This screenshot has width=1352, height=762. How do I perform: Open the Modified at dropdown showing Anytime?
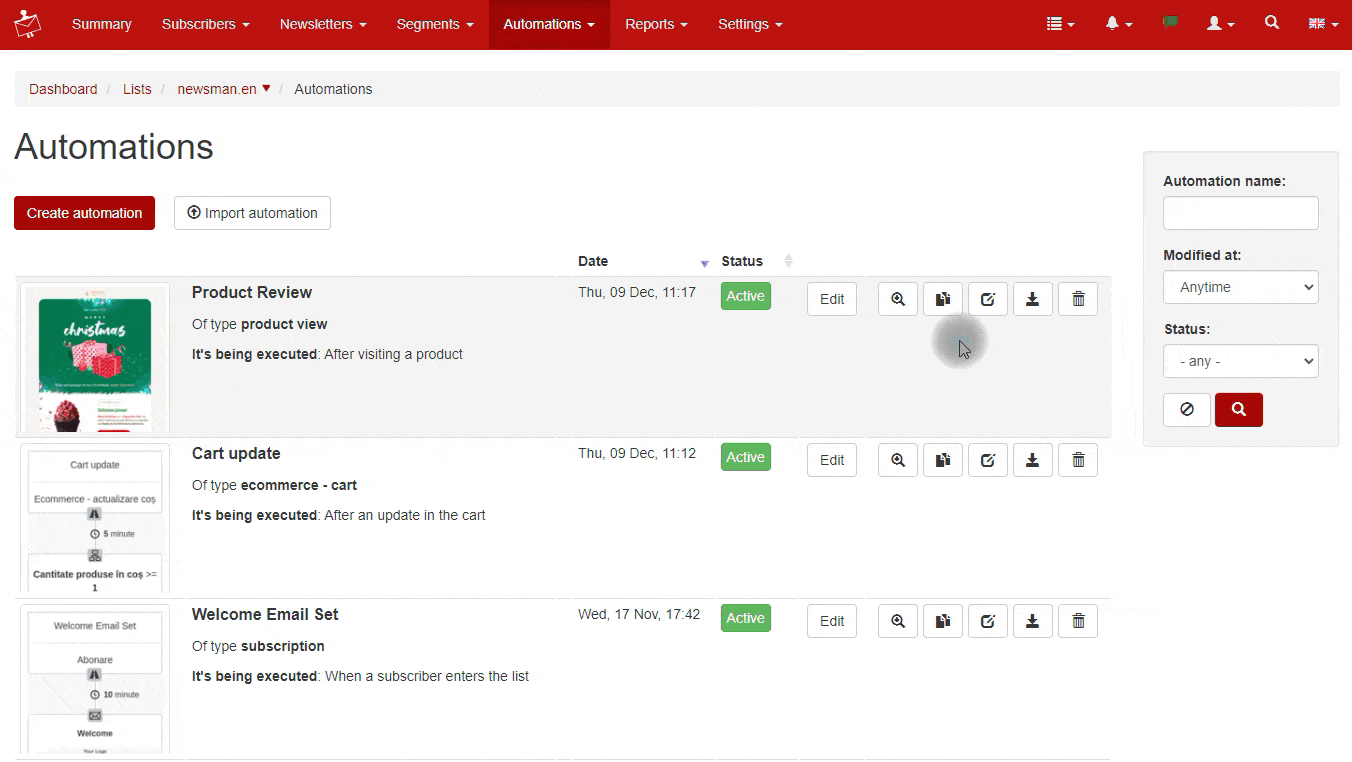coord(1241,287)
